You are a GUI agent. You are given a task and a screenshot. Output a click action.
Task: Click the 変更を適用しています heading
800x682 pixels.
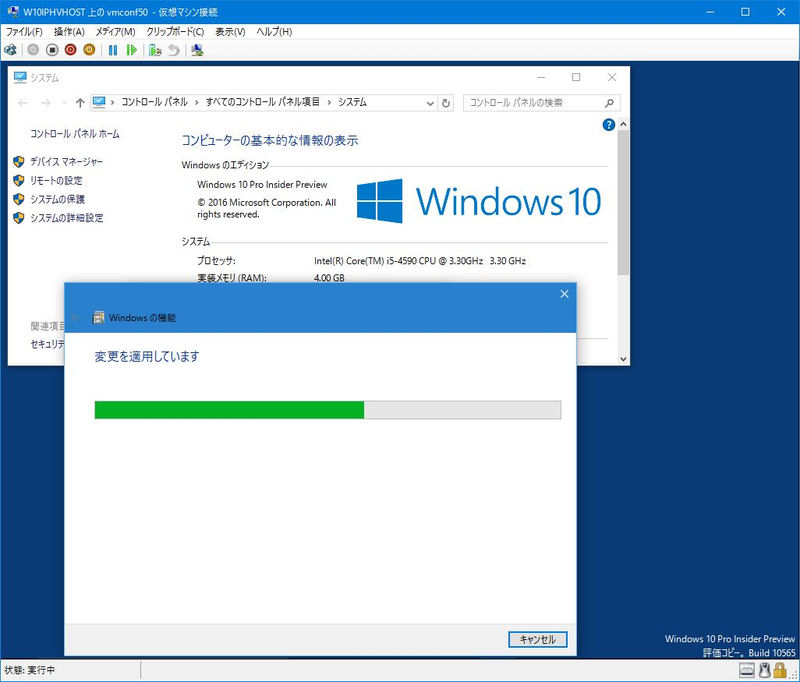[x=147, y=356]
